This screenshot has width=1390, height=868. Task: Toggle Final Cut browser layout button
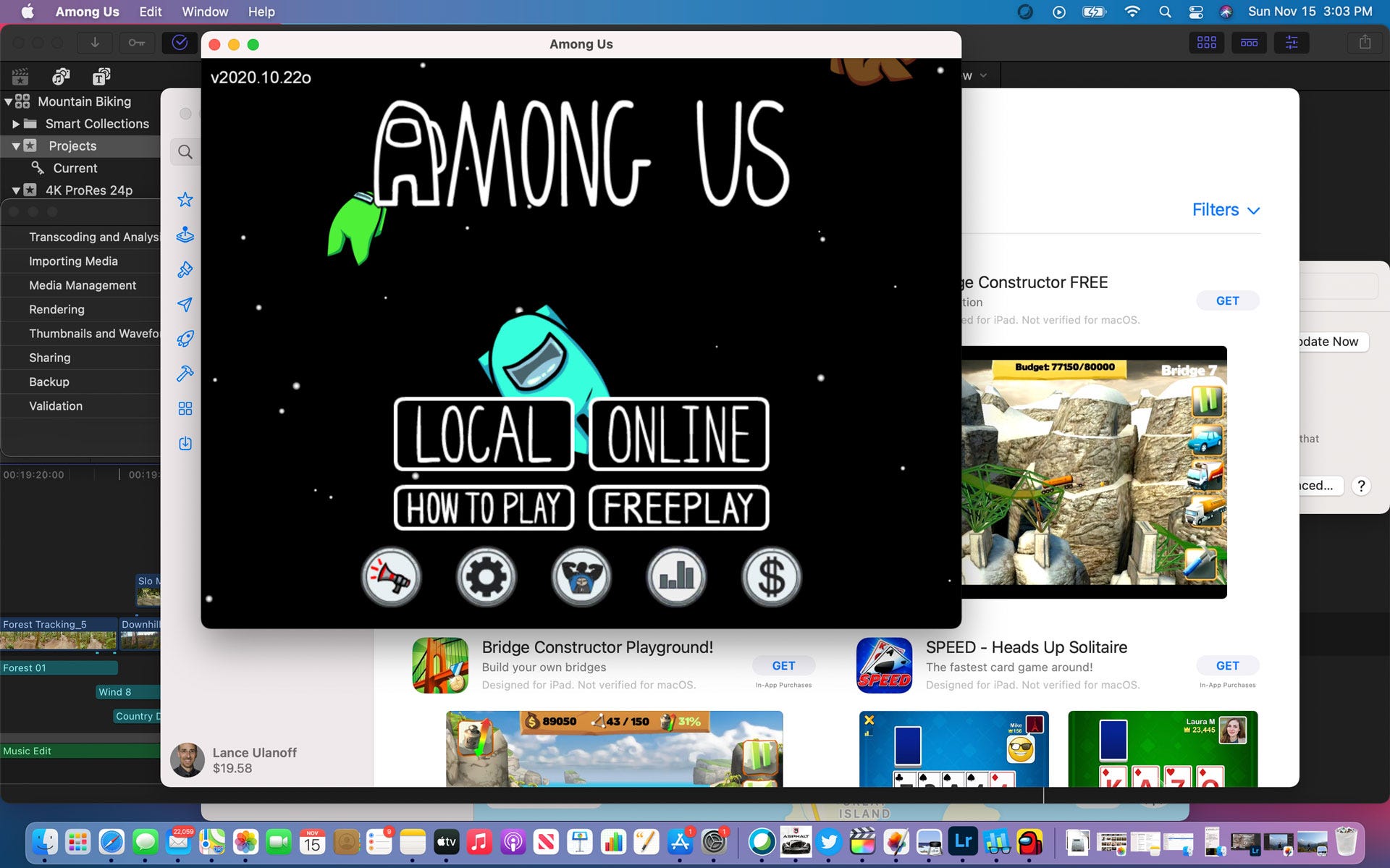pos(1207,43)
